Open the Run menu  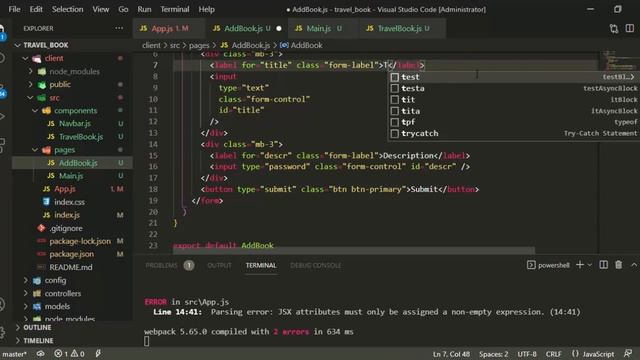click(x=144, y=9)
